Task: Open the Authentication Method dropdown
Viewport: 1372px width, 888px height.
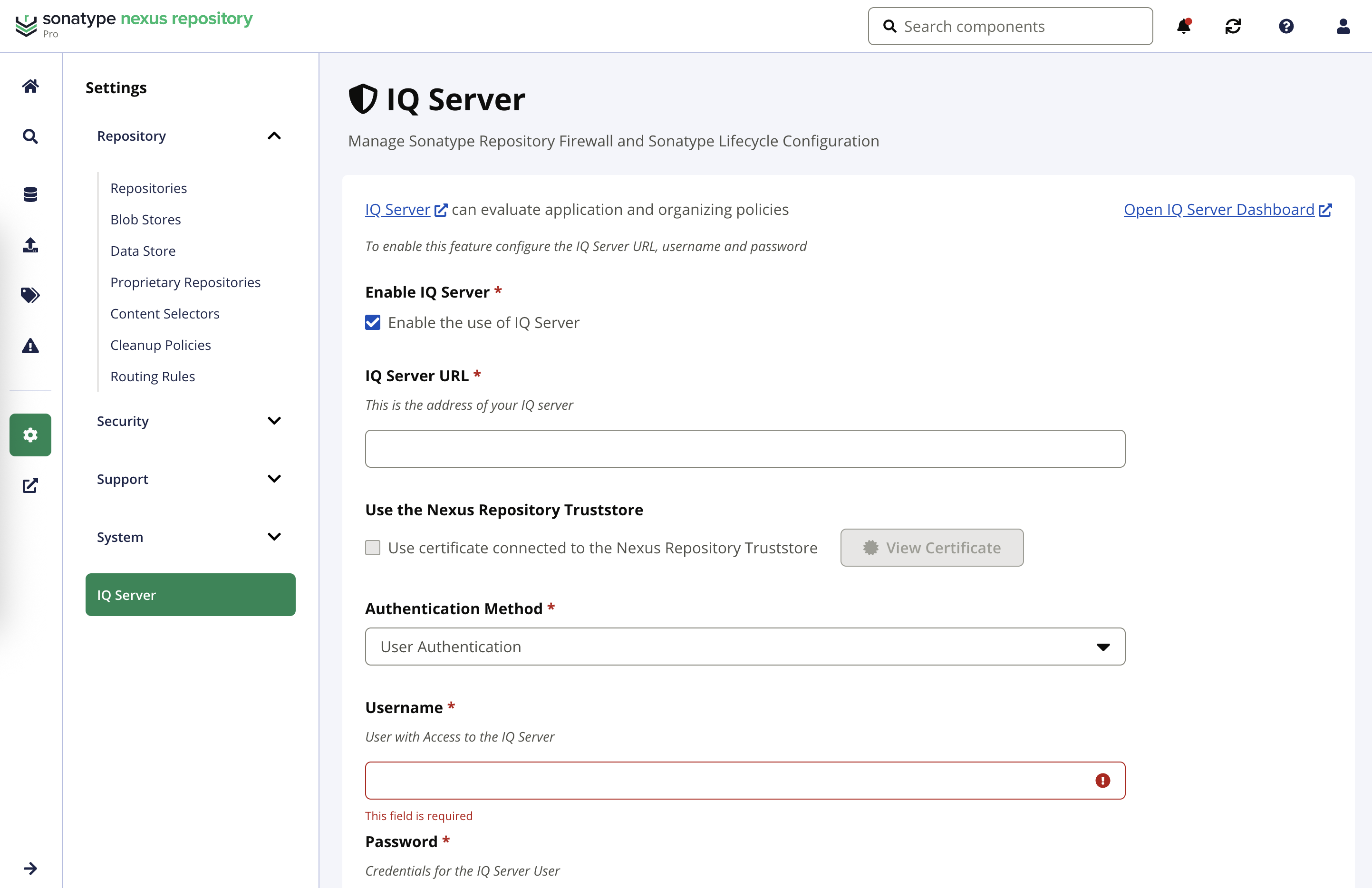Action: click(745, 647)
